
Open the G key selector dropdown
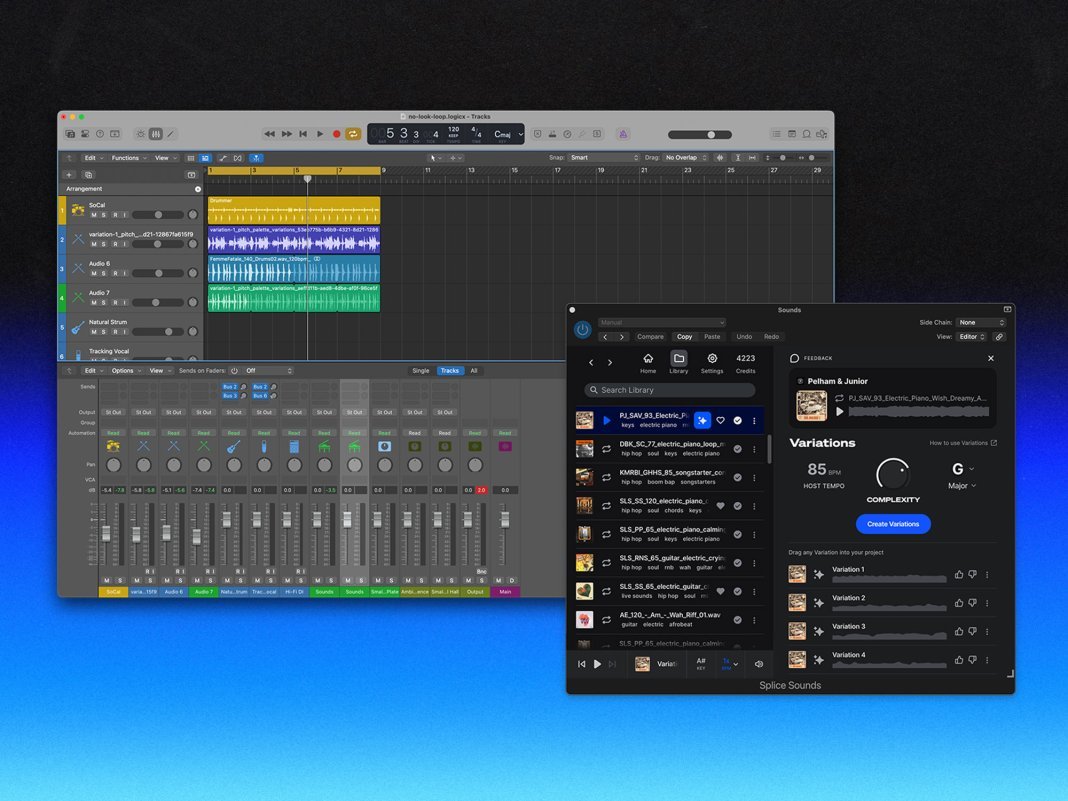[962, 469]
